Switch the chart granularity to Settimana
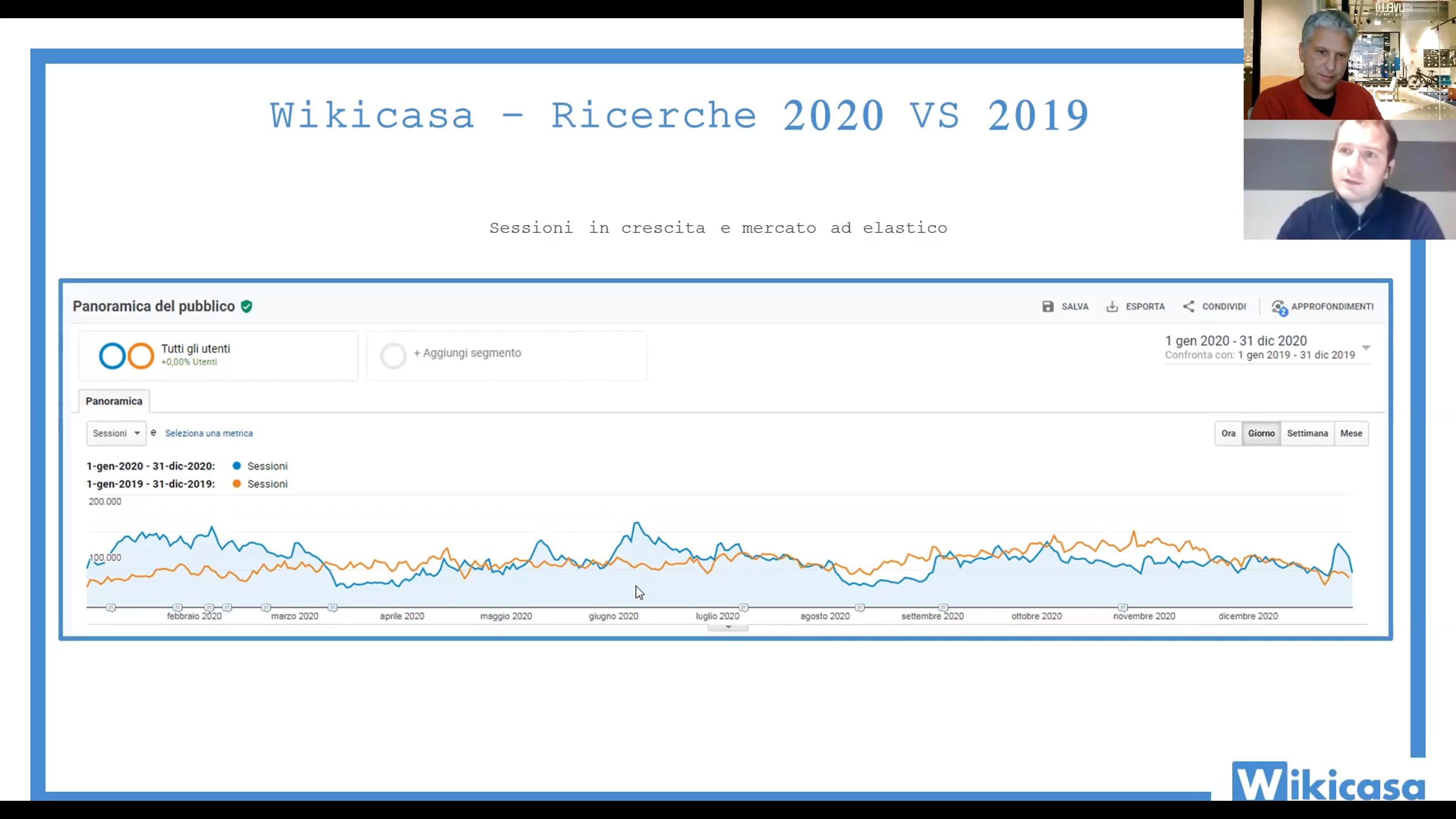Image resolution: width=1456 pixels, height=819 pixels. (x=1307, y=433)
